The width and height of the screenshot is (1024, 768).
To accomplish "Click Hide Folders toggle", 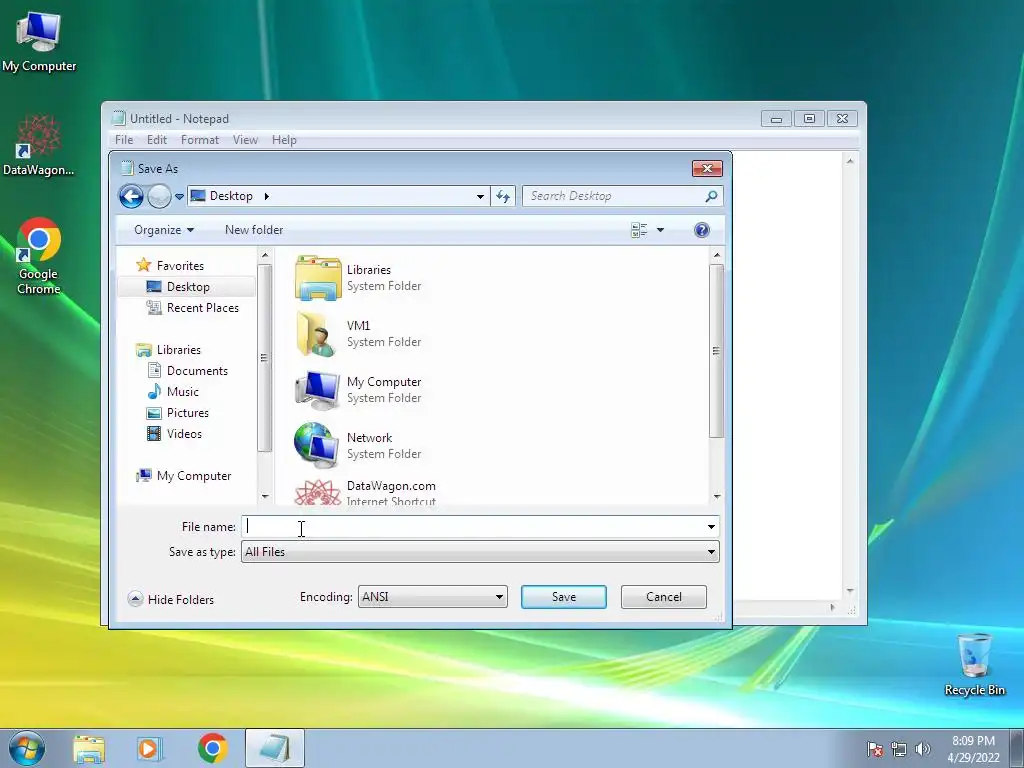I will point(171,600).
